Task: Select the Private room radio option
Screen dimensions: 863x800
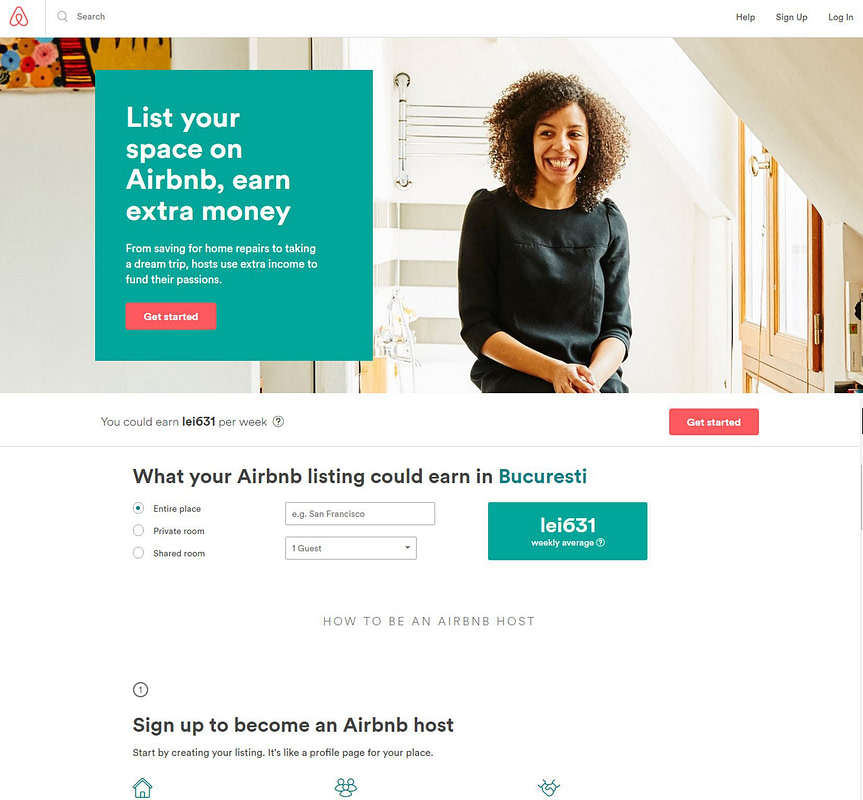Action: (x=138, y=530)
